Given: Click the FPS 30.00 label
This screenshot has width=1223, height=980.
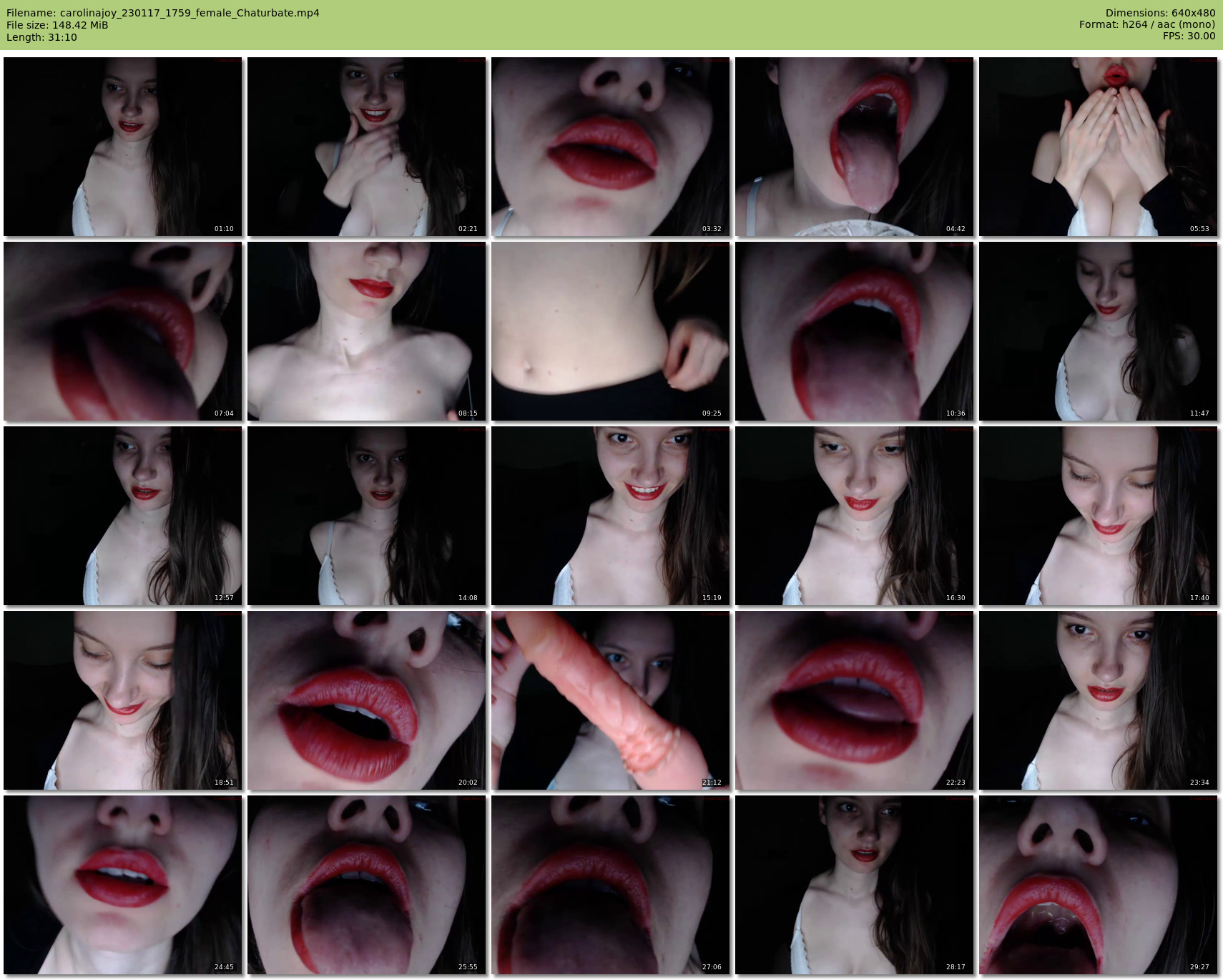Looking at the screenshot, I should point(1189,36).
